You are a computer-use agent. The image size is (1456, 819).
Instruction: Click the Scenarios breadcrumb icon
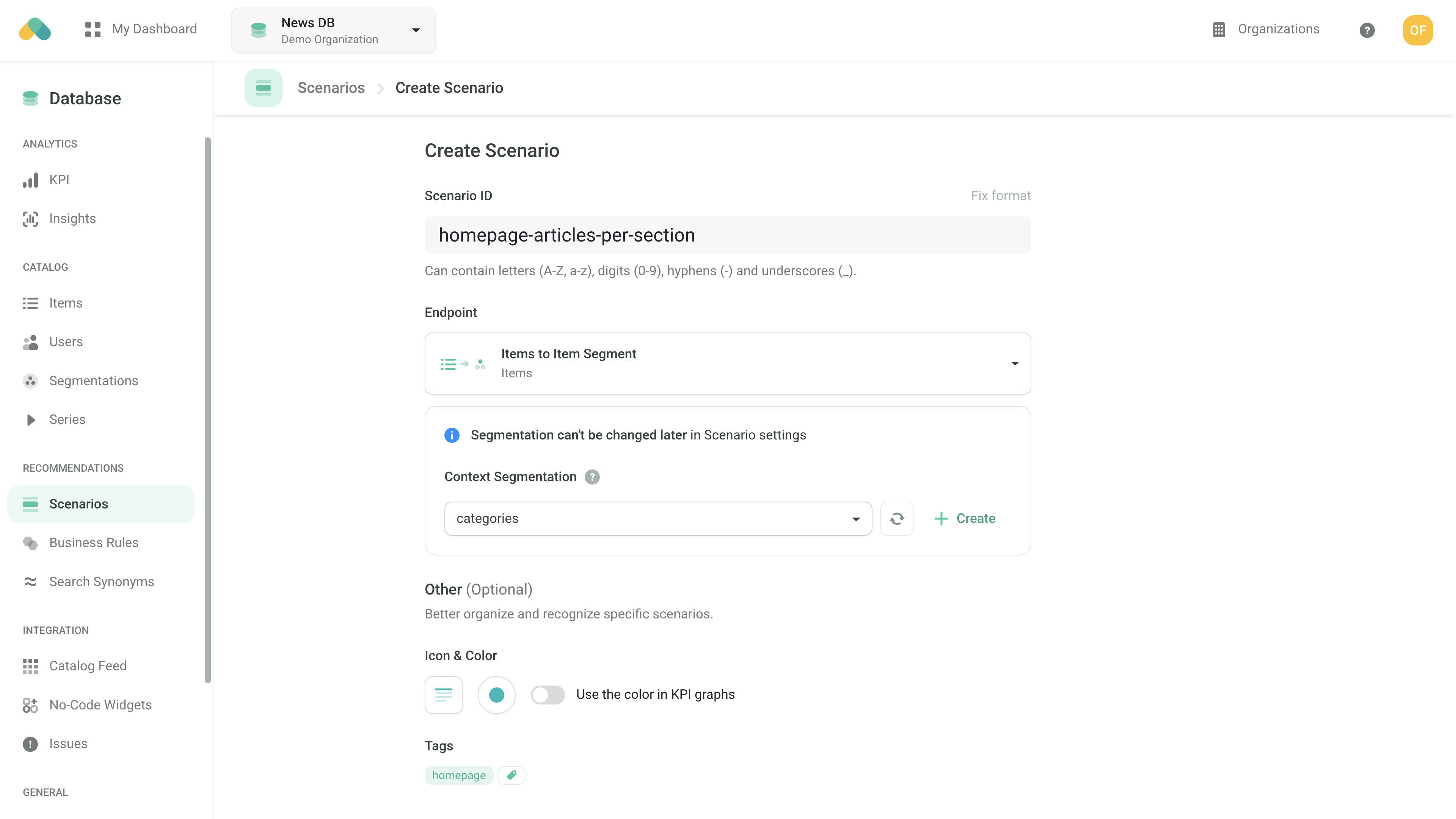click(x=264, y=88)
